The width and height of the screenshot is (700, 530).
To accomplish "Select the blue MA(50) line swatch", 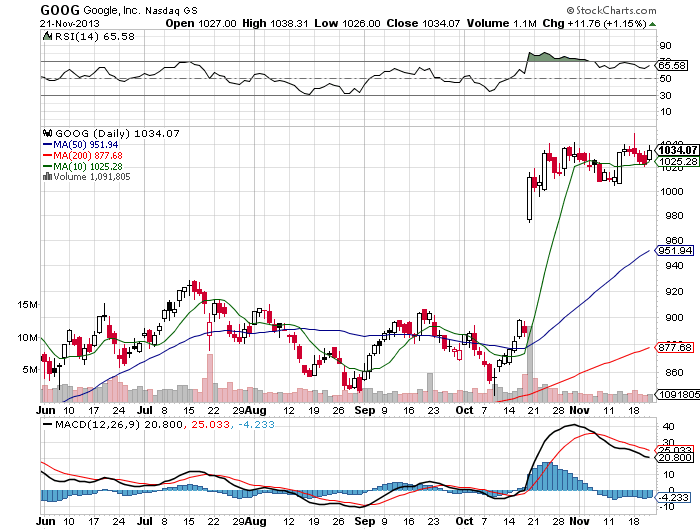I will click(x=47, y=145).
